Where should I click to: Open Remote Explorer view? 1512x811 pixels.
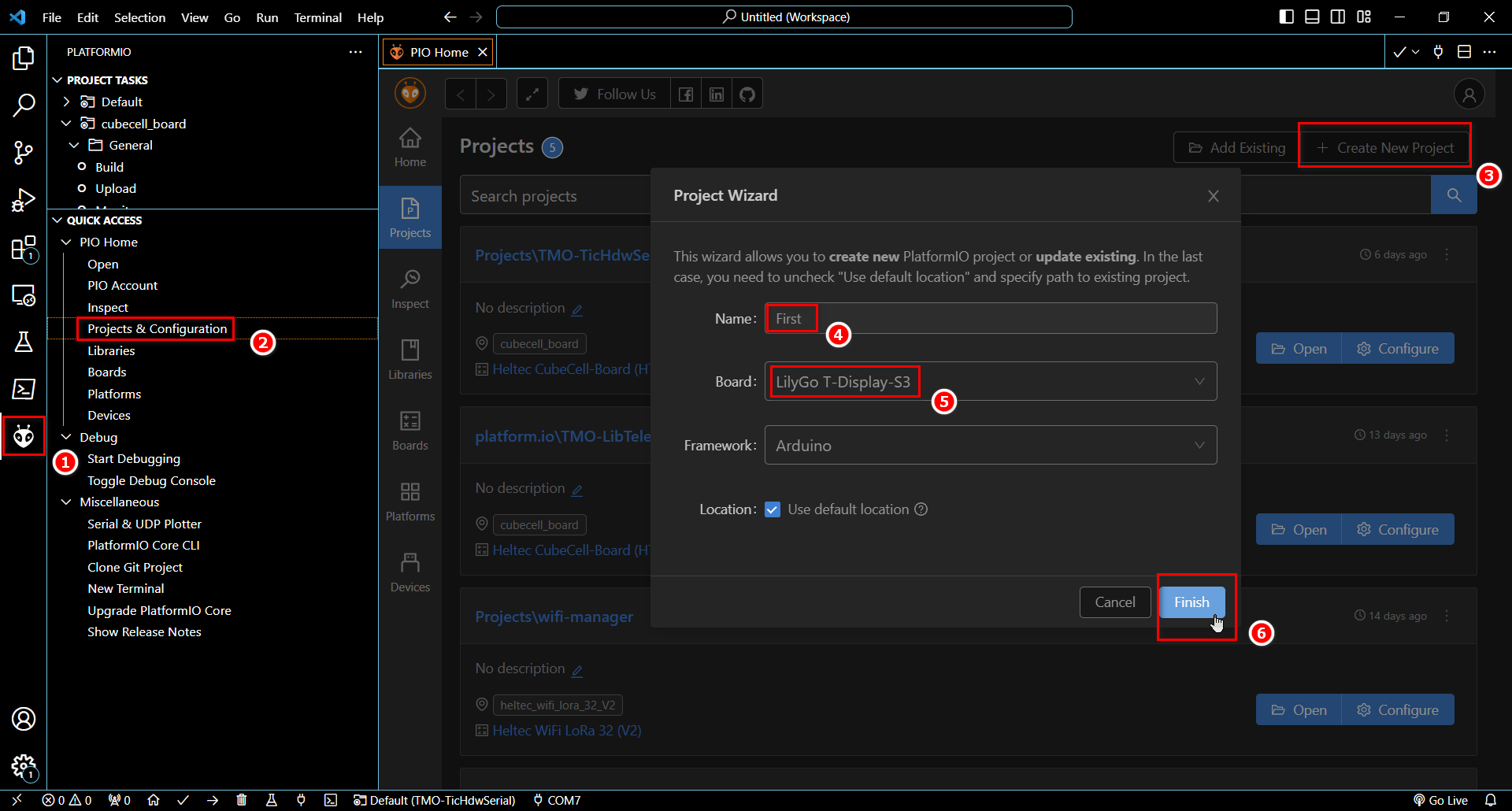pos(24,295)
